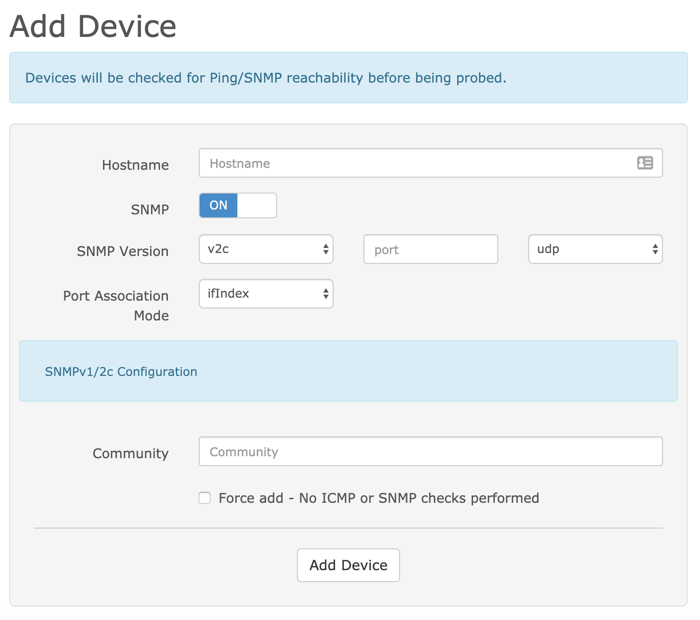Click the Add Device page heading
Screen dimensions: 700x620
click(x=93, y=26)
